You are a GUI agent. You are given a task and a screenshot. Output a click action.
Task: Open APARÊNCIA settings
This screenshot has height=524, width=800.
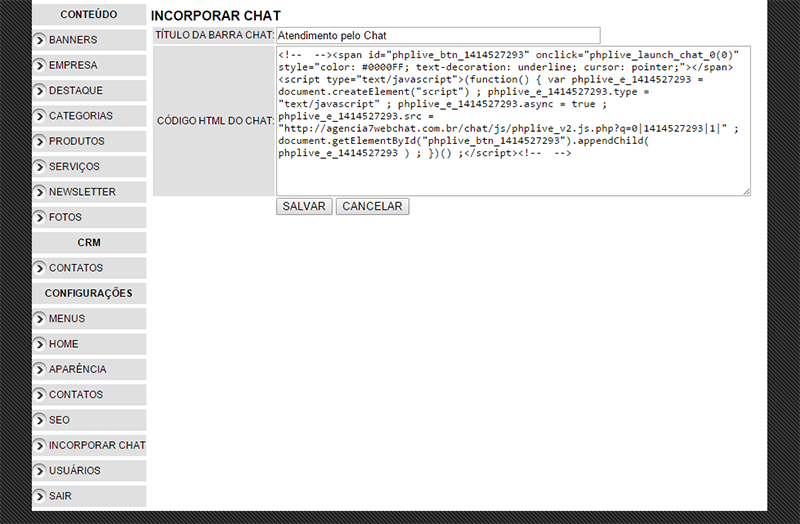(89, 369)
